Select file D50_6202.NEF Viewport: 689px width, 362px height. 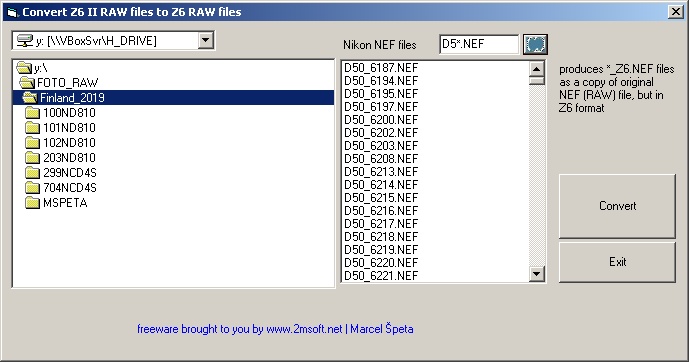pyautogui.click(x=381, y=133)
